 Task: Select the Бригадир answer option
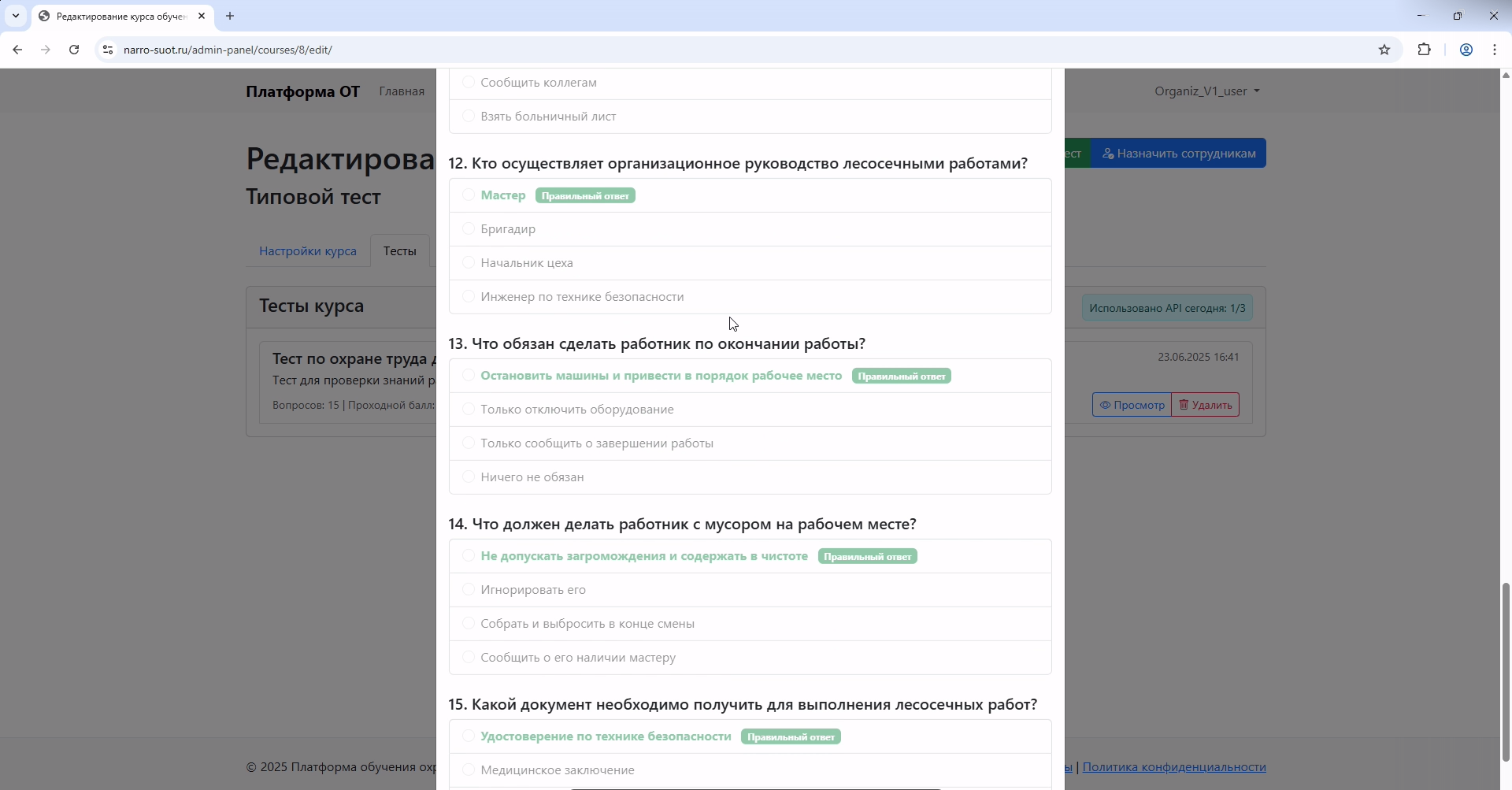[468, 228]
